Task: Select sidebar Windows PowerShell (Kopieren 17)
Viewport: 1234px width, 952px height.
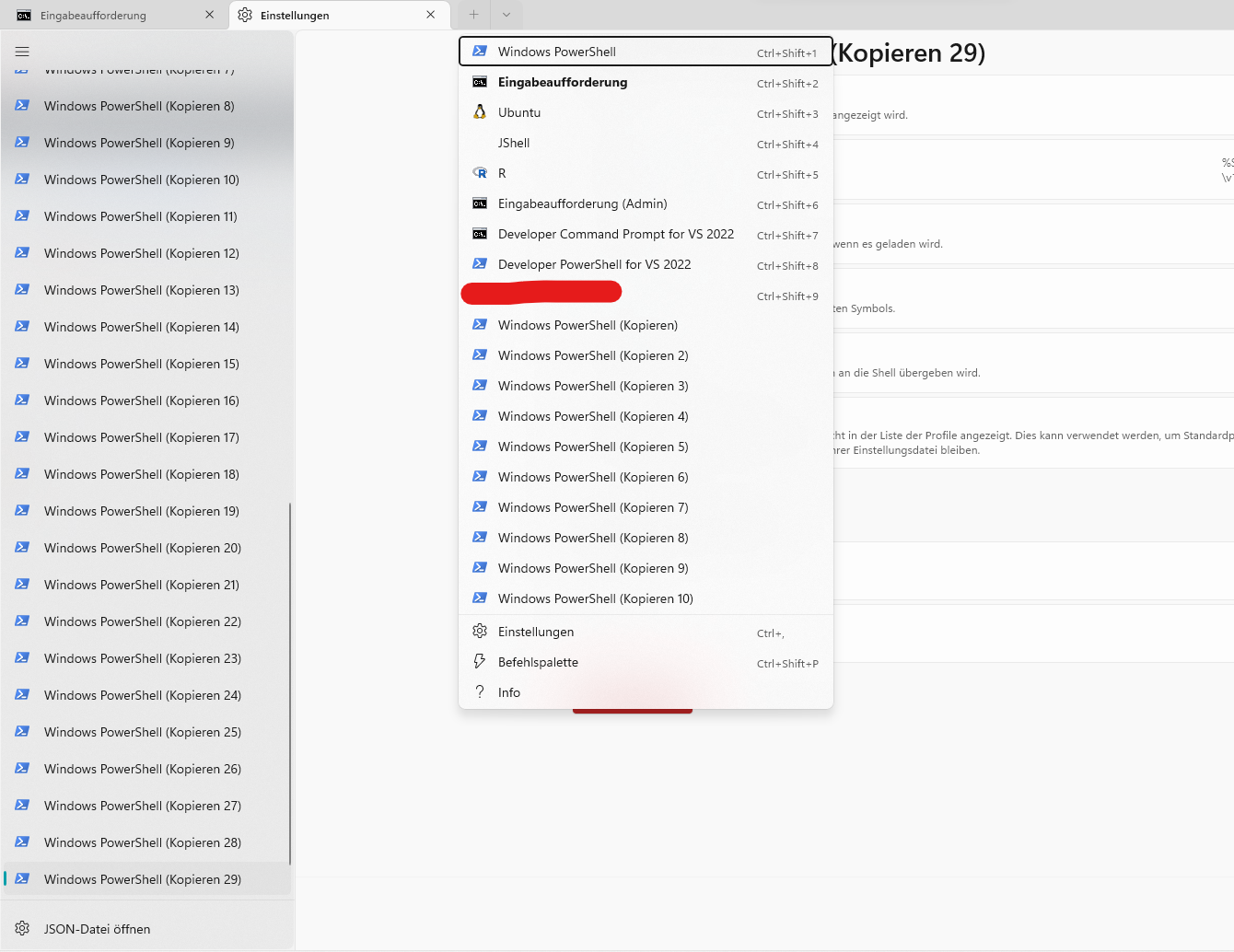Action: 147,437
